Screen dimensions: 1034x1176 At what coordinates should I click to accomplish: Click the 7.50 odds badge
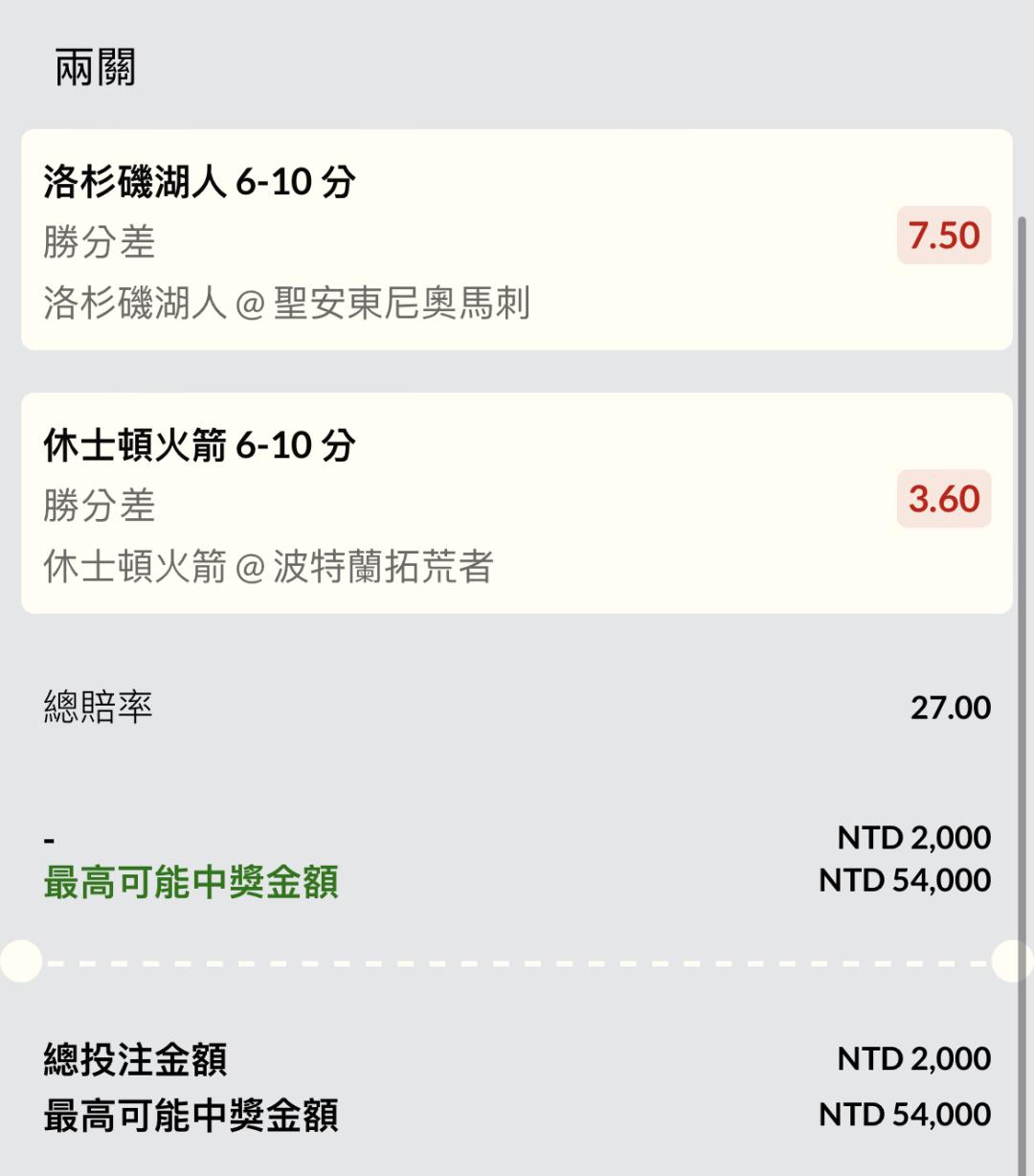943,236
